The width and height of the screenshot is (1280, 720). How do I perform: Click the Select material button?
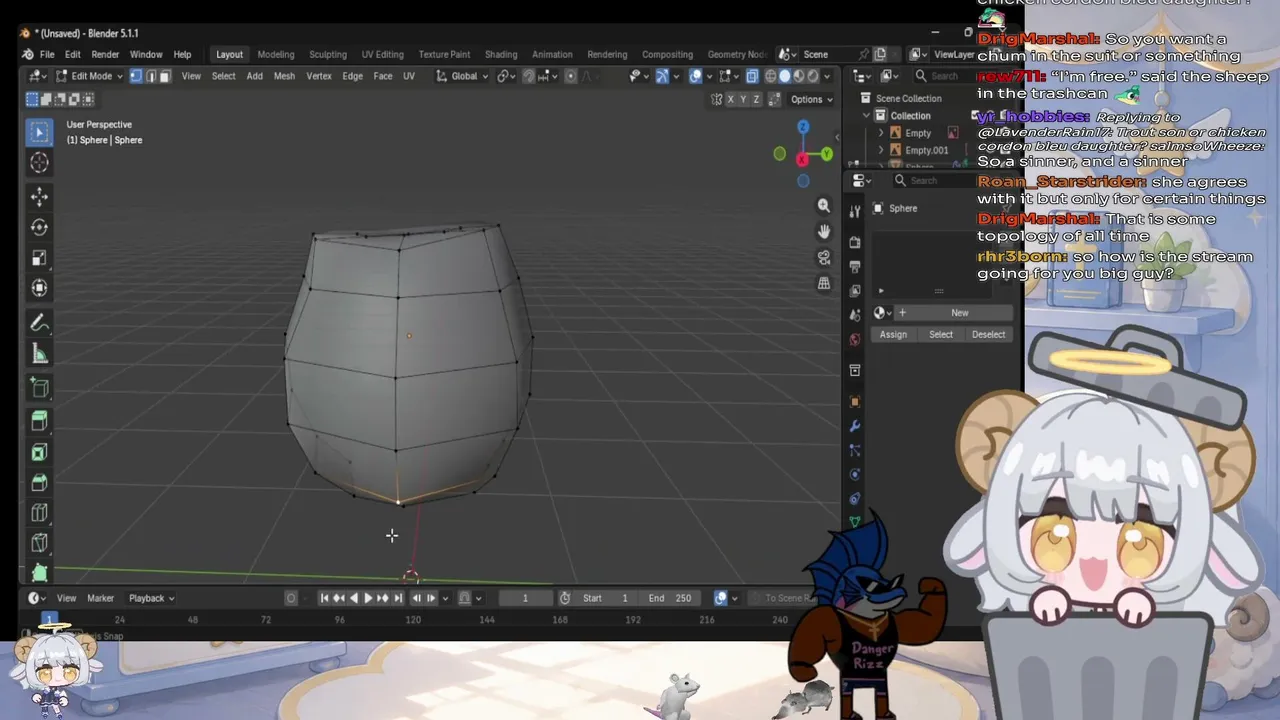(x=941, y=334)
